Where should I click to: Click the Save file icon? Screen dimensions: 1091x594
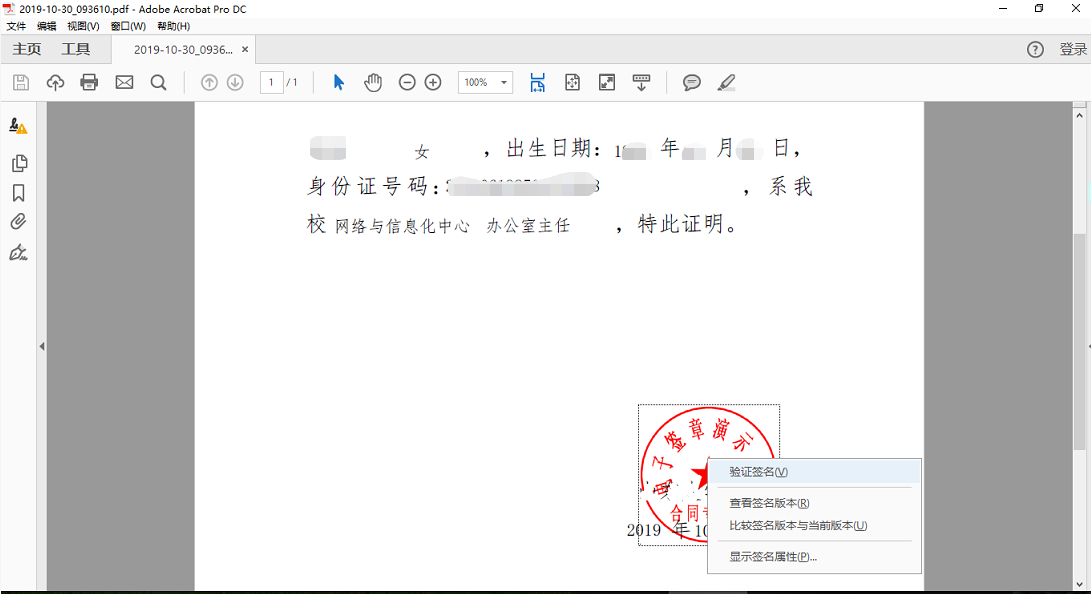click(21, 83)
